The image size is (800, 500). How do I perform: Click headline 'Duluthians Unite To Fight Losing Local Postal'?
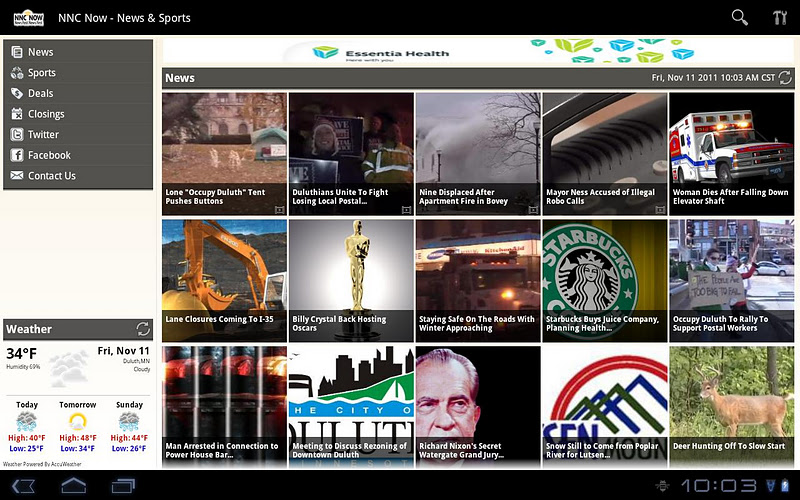pyautogui.click(x=340, y=196)
